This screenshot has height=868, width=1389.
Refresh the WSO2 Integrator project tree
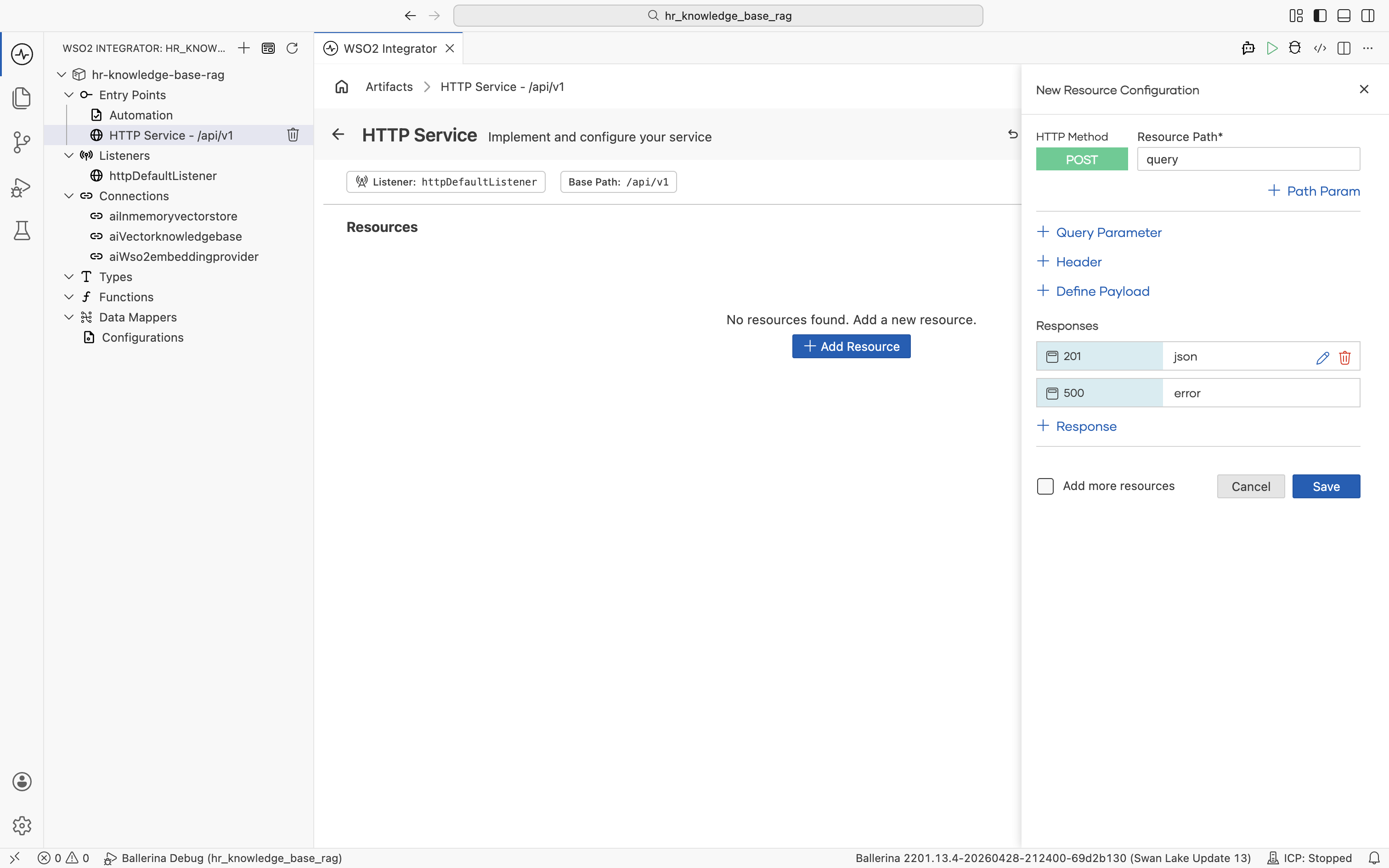[292, 48]
